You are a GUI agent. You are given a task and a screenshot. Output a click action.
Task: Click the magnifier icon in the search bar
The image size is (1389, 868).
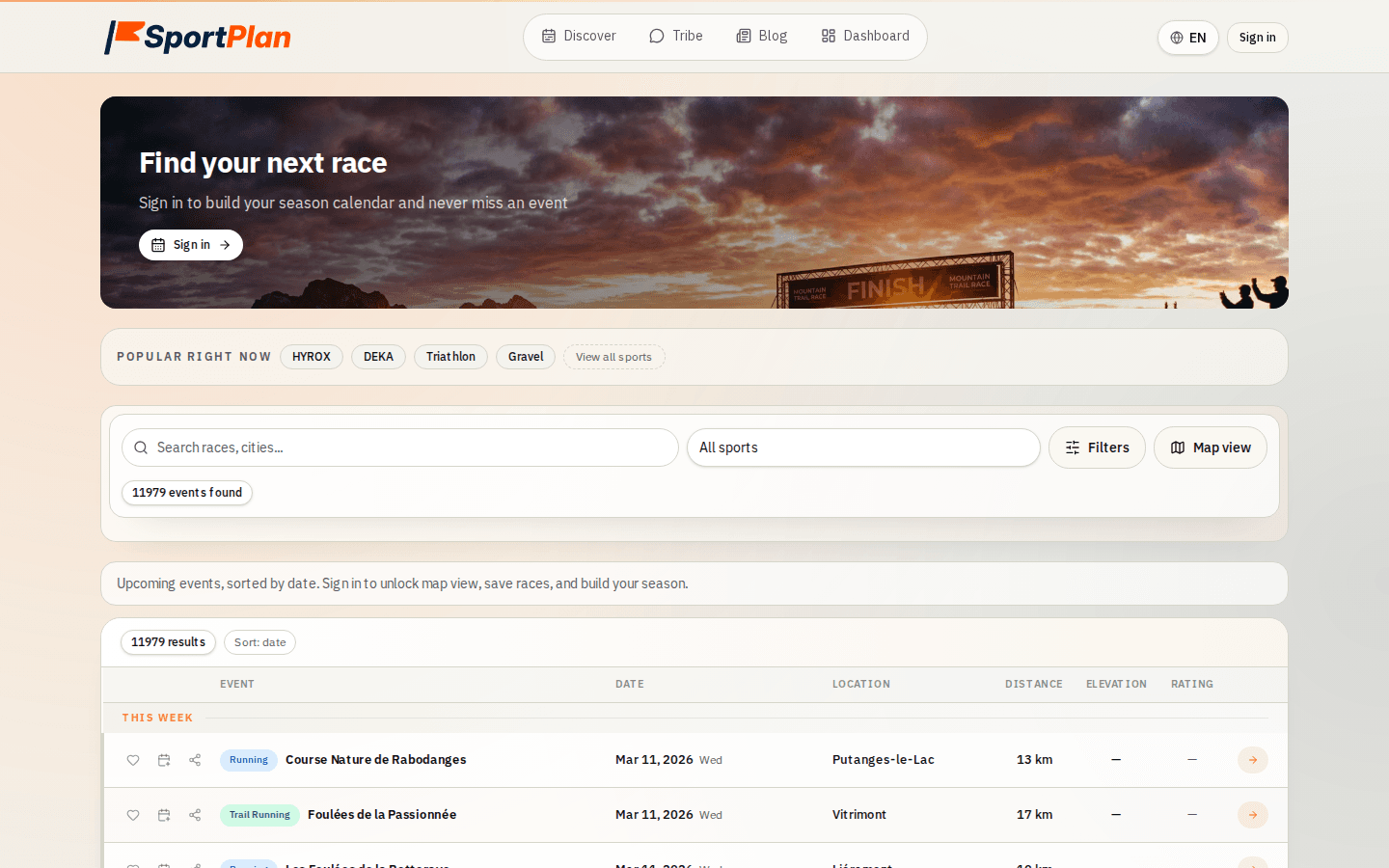pos(141,448)
